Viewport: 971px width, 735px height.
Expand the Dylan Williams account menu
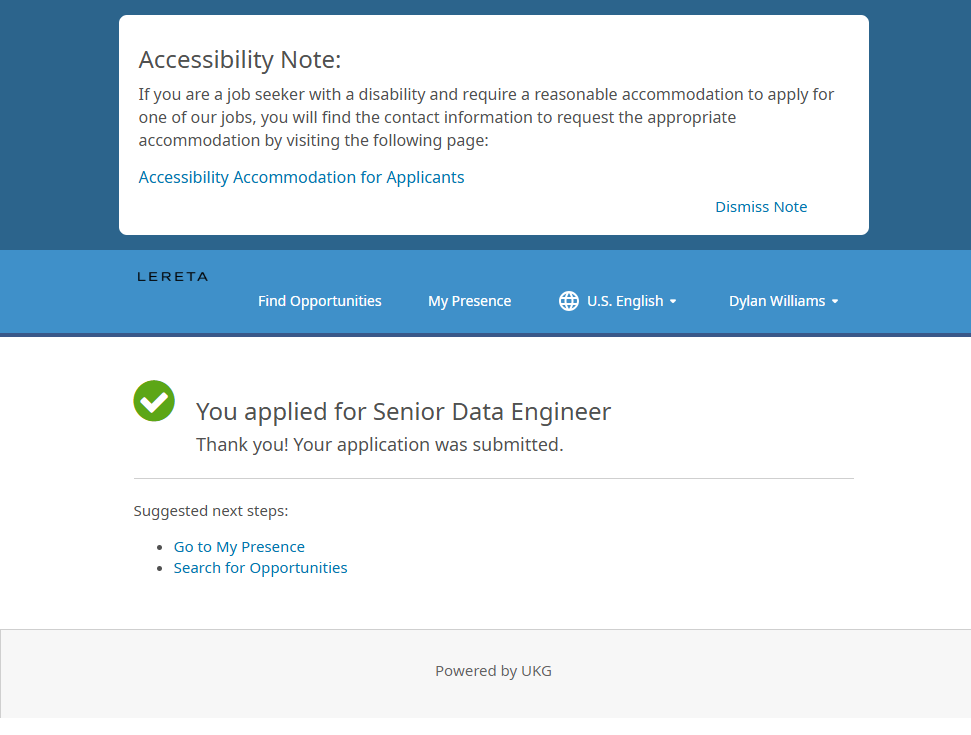[x=777, y=301]
